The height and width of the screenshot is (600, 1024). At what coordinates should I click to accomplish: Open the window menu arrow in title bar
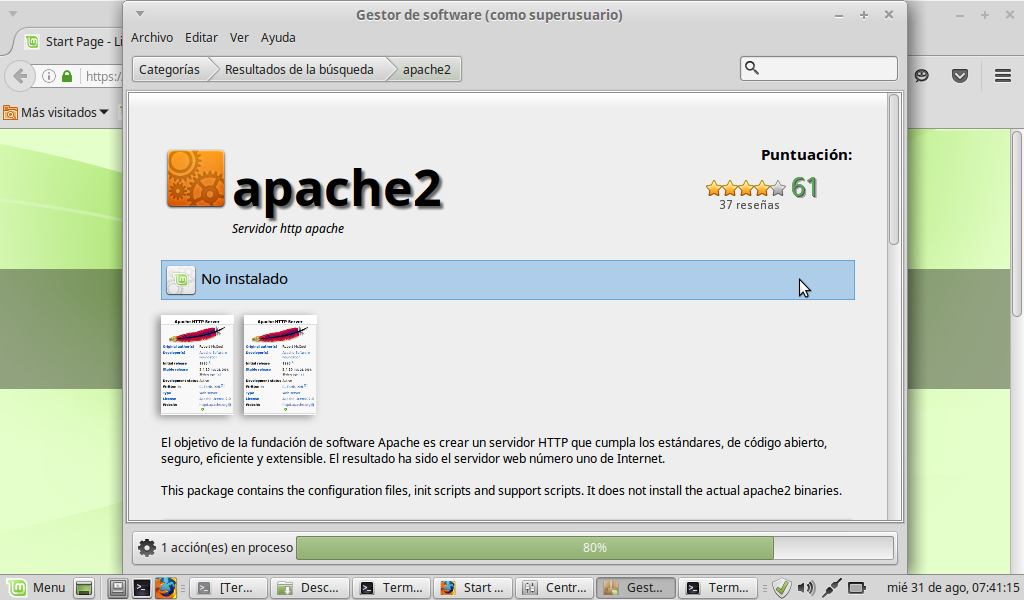pyautogui.click(x=140, y=14)
